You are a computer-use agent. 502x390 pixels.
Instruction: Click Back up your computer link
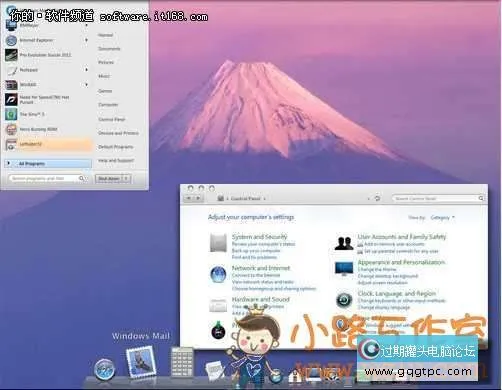(x=256, y=251)
